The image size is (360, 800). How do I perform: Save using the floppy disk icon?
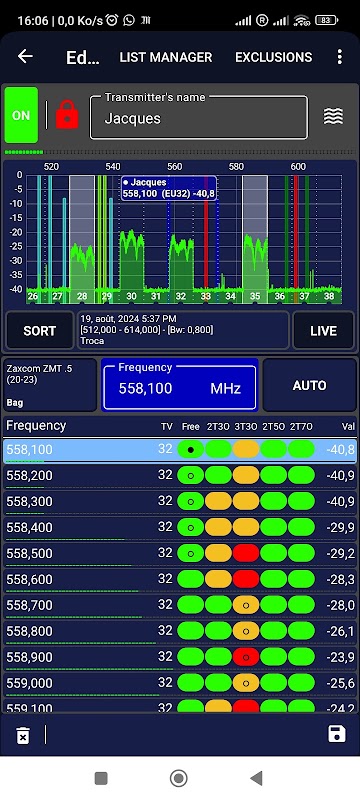[337, 734]
